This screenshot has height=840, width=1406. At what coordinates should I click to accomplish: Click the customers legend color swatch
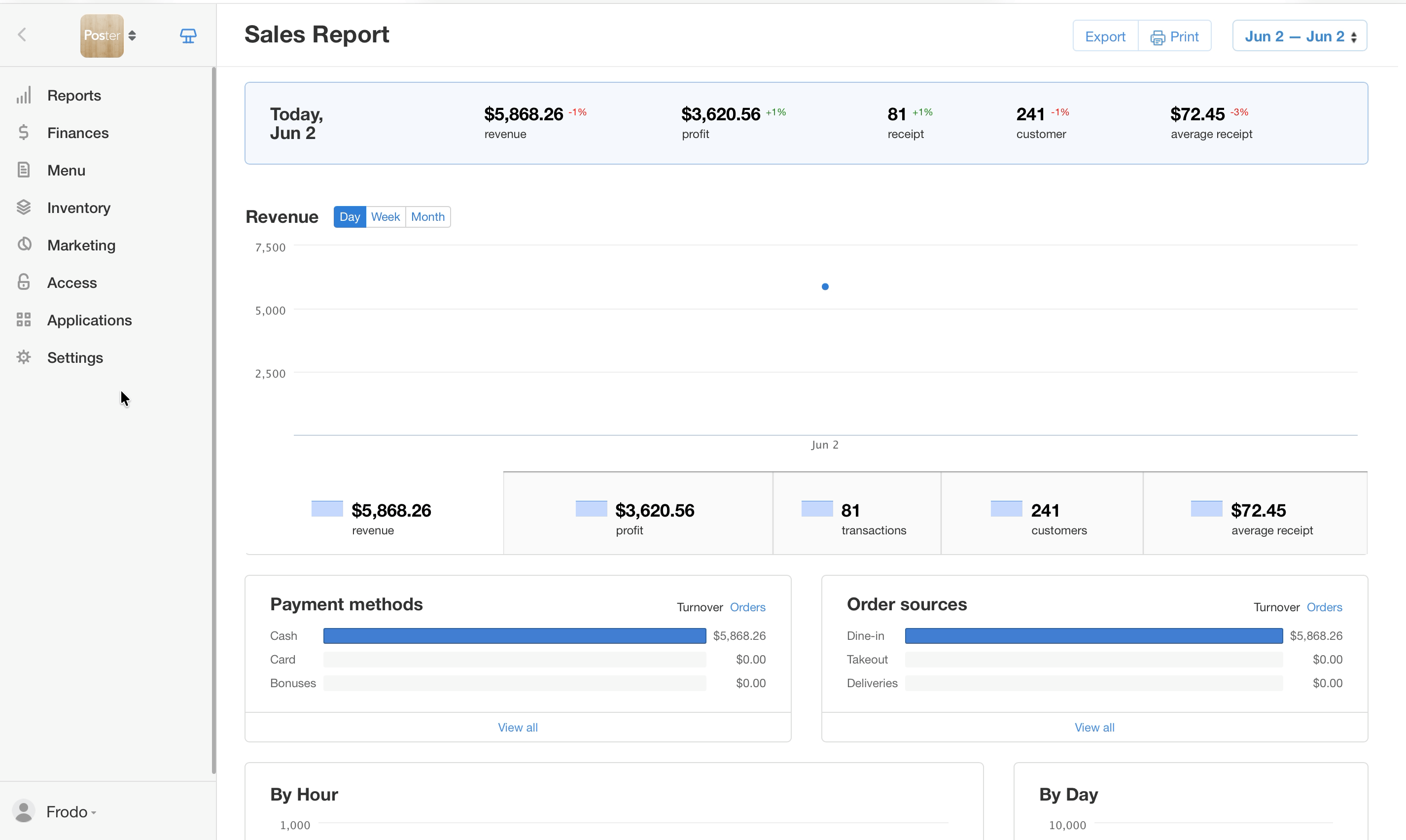pos(1006,508)
